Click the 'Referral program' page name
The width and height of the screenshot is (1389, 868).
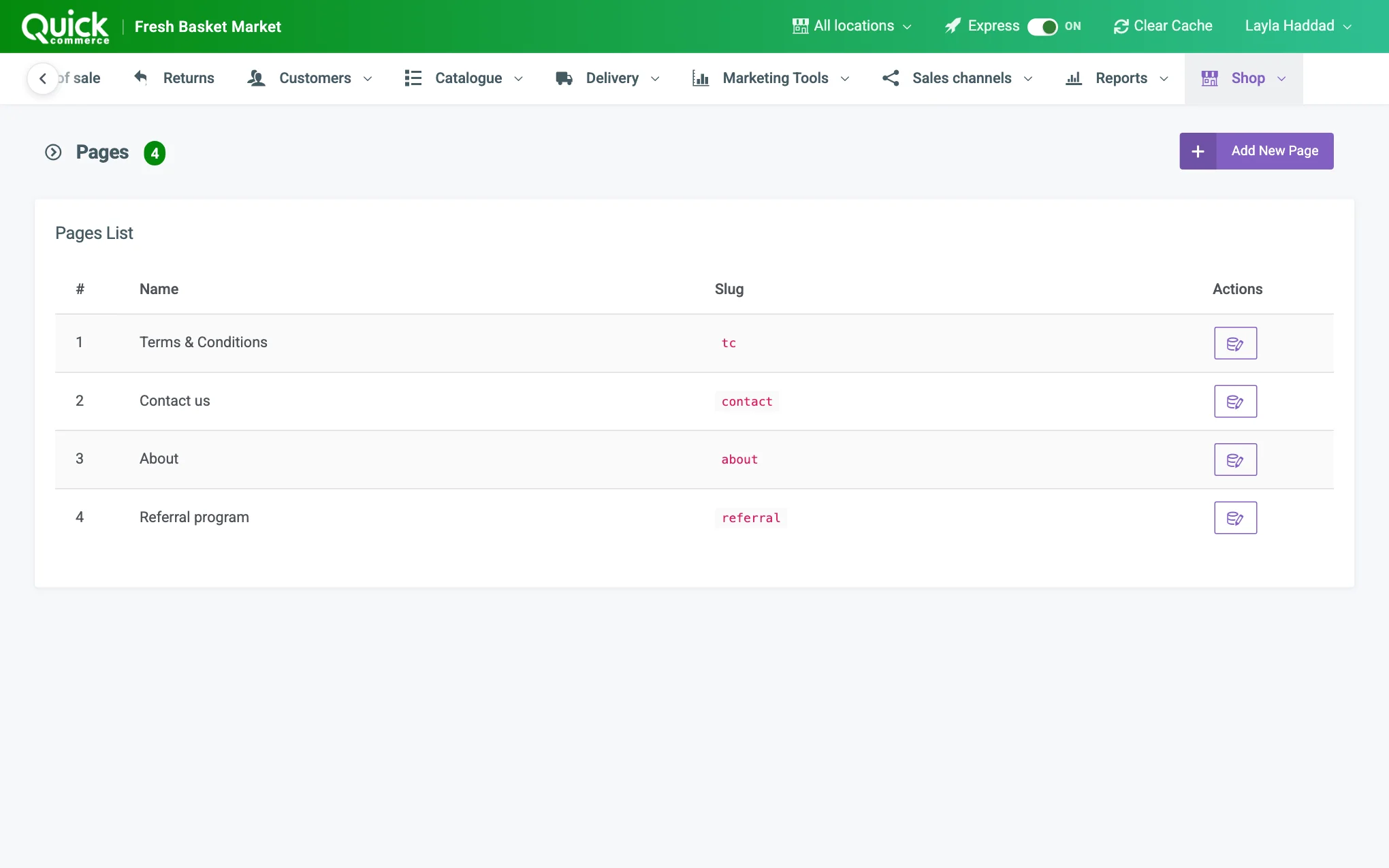click(x=194, y=517)
